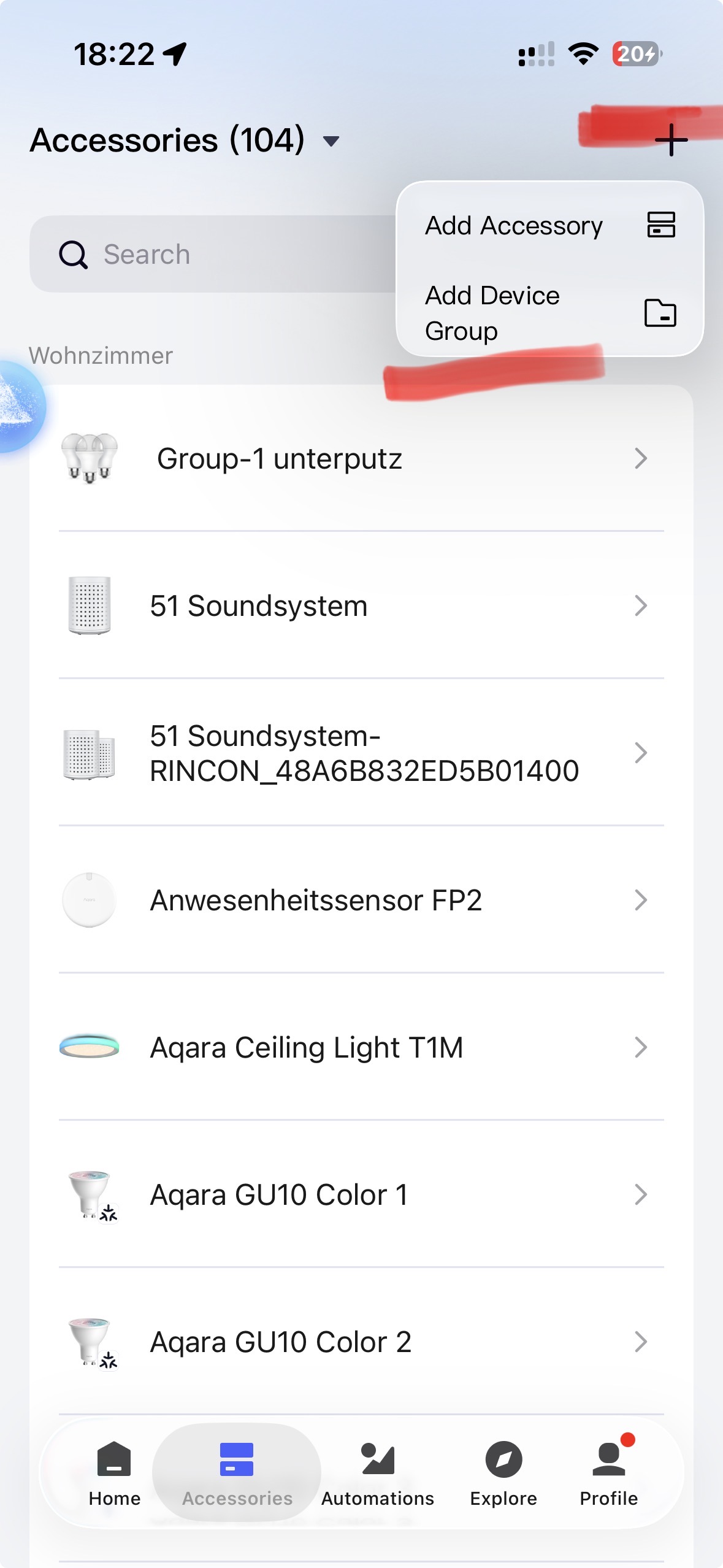Tap the Aqara GU10 Color 1 bulb icon
Screen dimensions: 723x1568
pyautogui.click(x=90, y=1194)
